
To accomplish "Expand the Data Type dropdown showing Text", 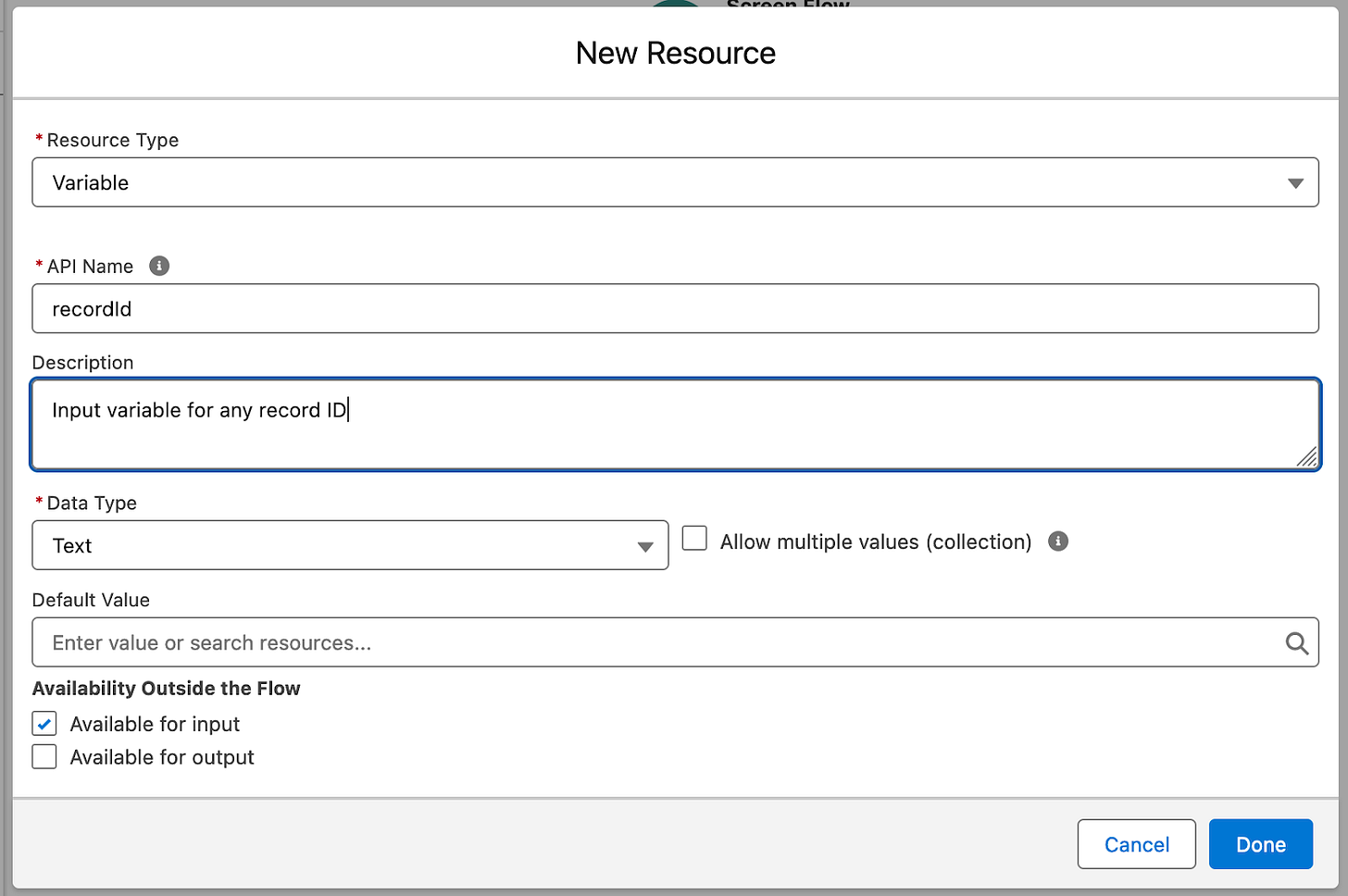I will (350, 545).
